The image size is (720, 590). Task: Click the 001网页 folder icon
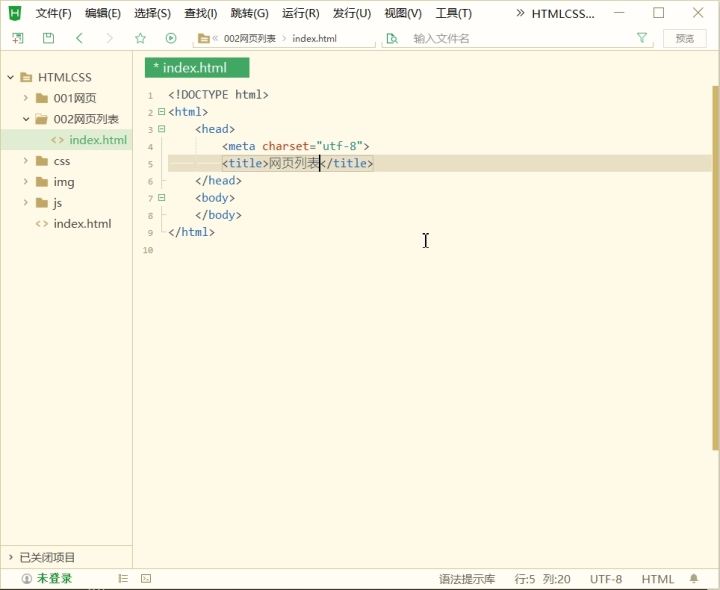coord(42,98)
